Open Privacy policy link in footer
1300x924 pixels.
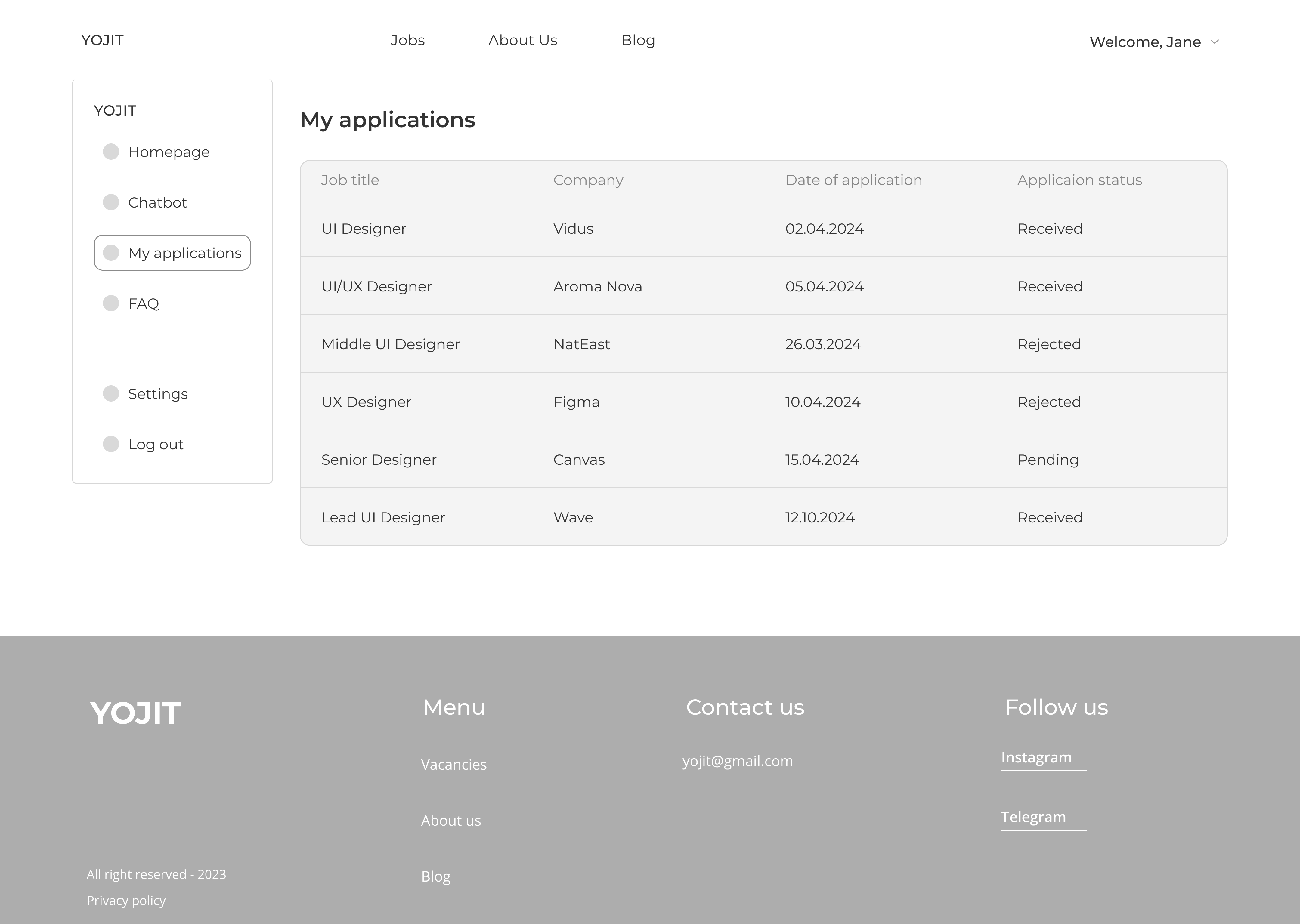(126, 901)
